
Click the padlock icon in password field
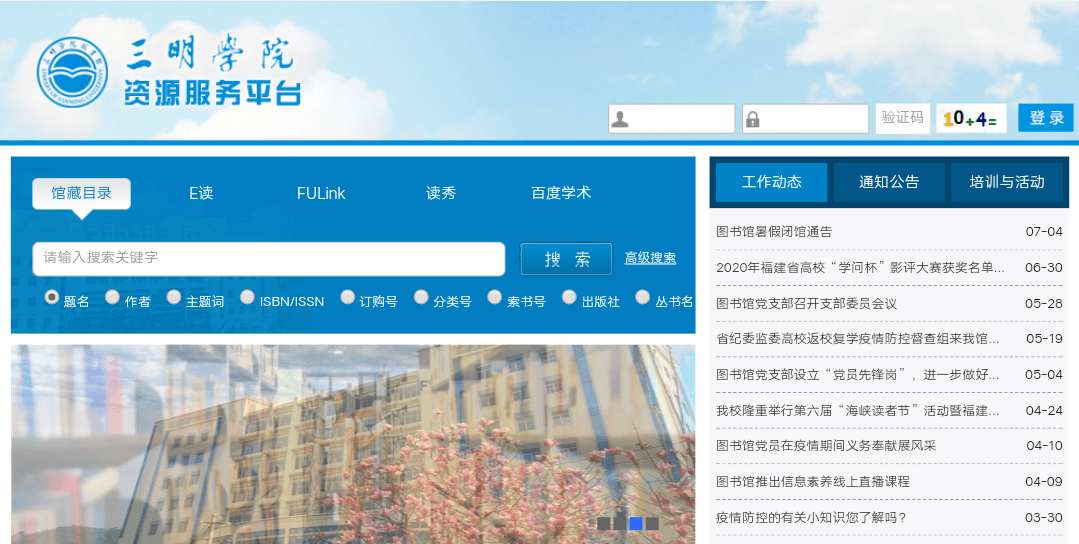[753, 120]
